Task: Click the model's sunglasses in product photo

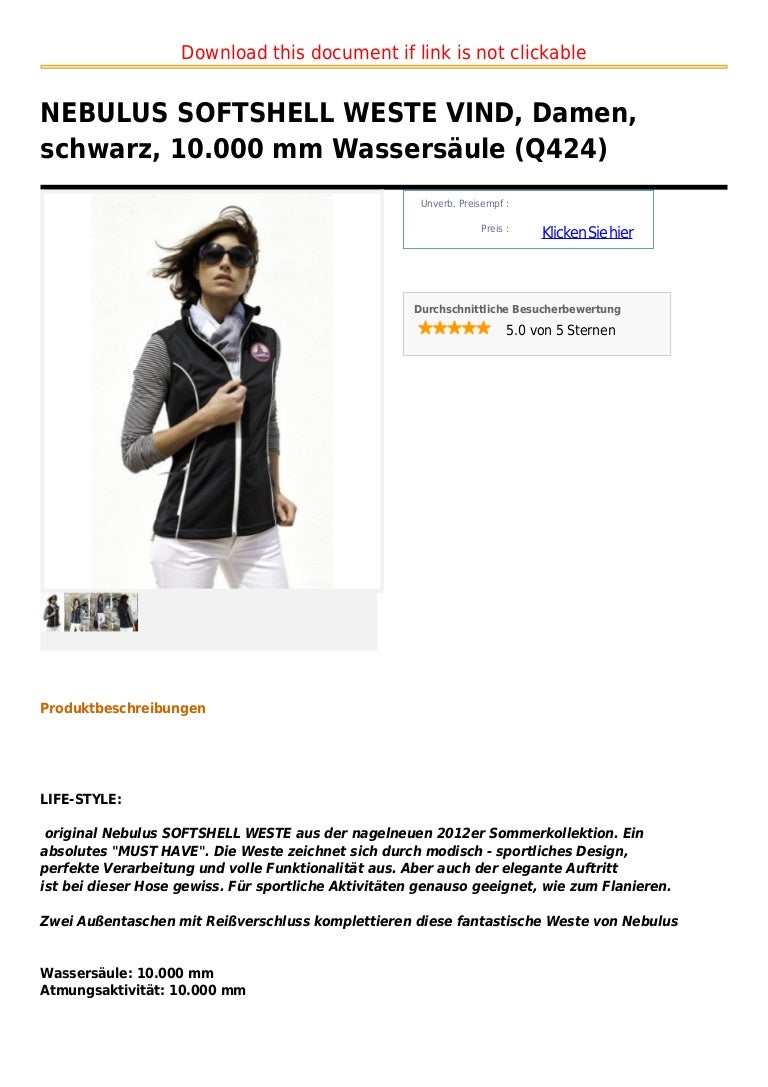Action: [x=226, y=254]
